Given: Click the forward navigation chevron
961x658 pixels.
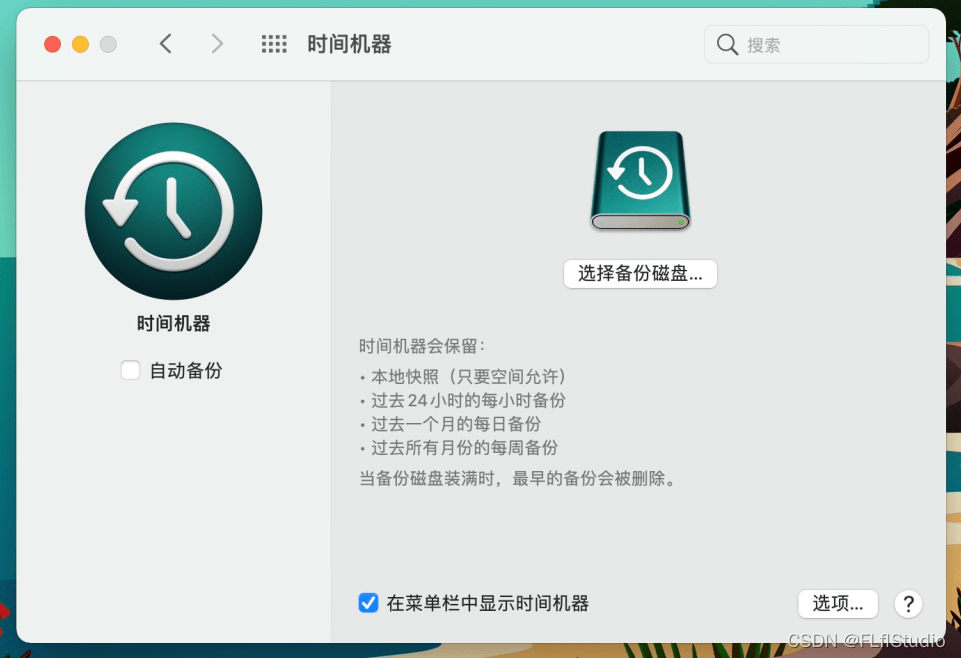Looking at the screenshot, I should coord(217,44).
